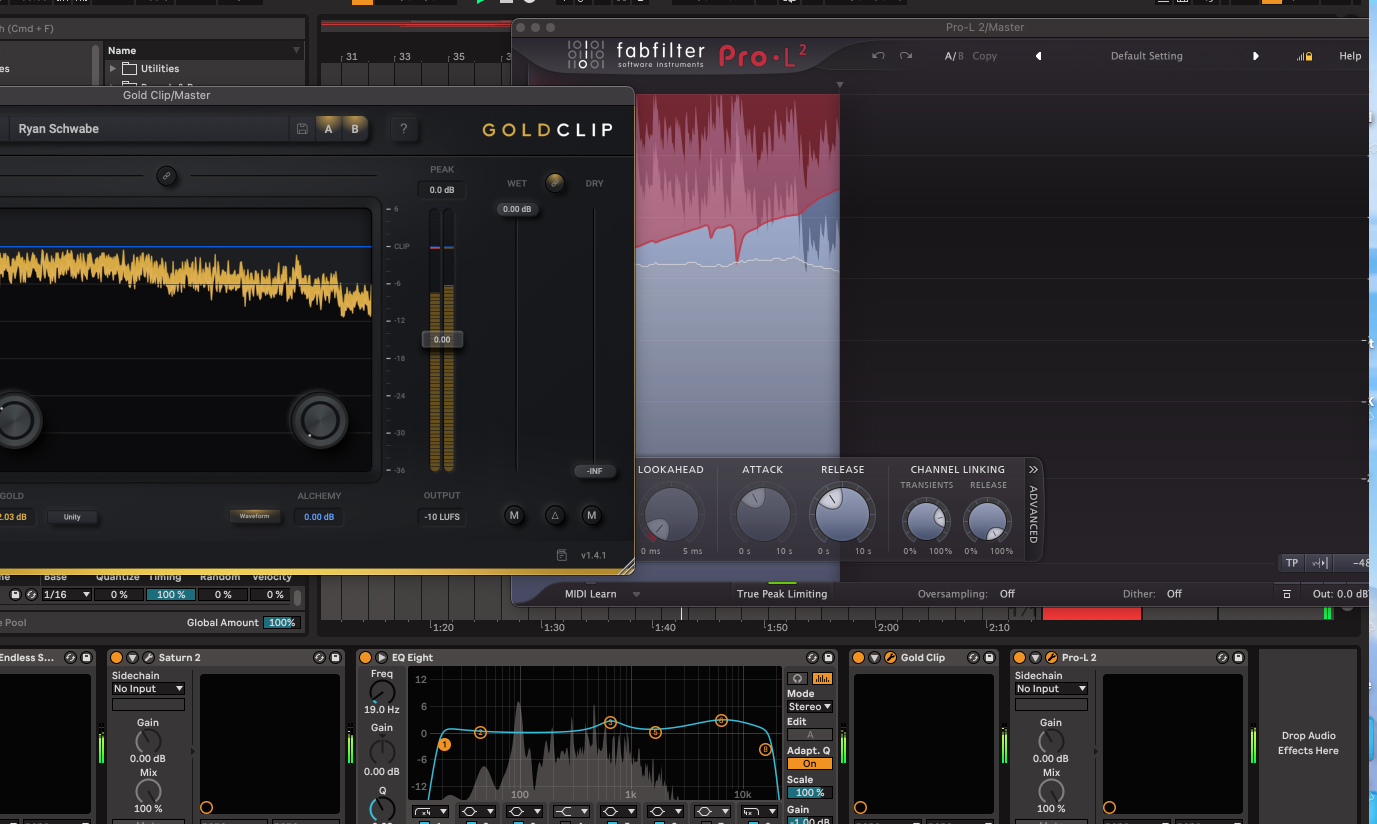
Task: Open the Ryan Schwabe preset menu
Action: 150,129
